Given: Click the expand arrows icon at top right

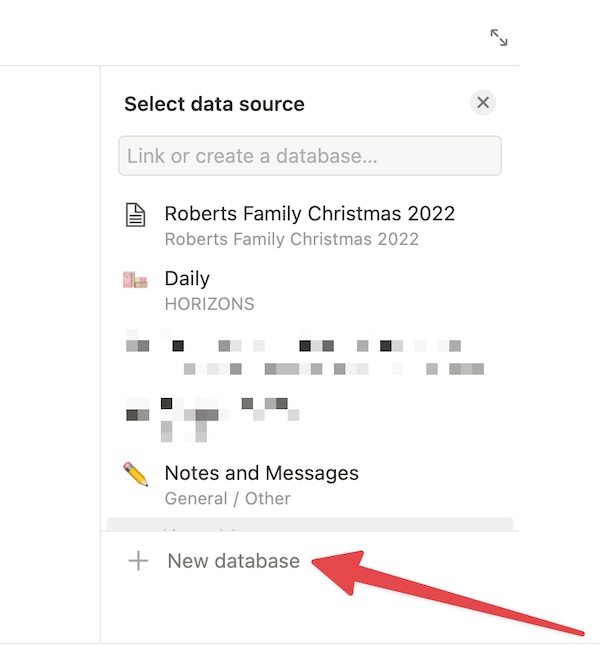Looking at the screenshot, I should pos(499,37).
